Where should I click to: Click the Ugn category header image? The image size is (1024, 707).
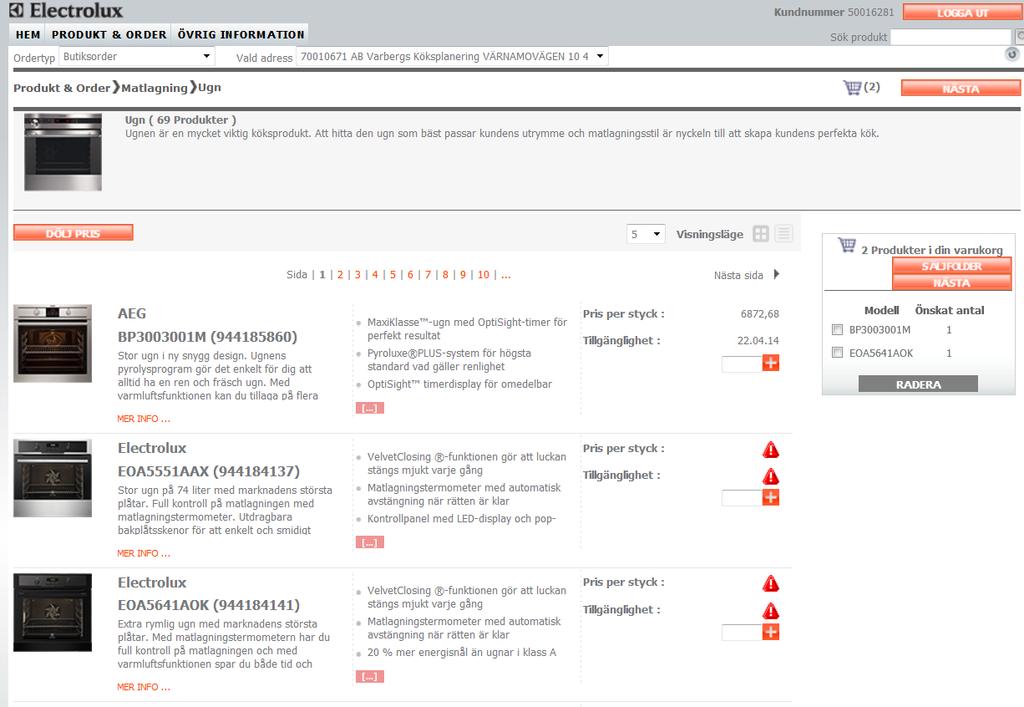pyautogui.click(x=63, y=152)
